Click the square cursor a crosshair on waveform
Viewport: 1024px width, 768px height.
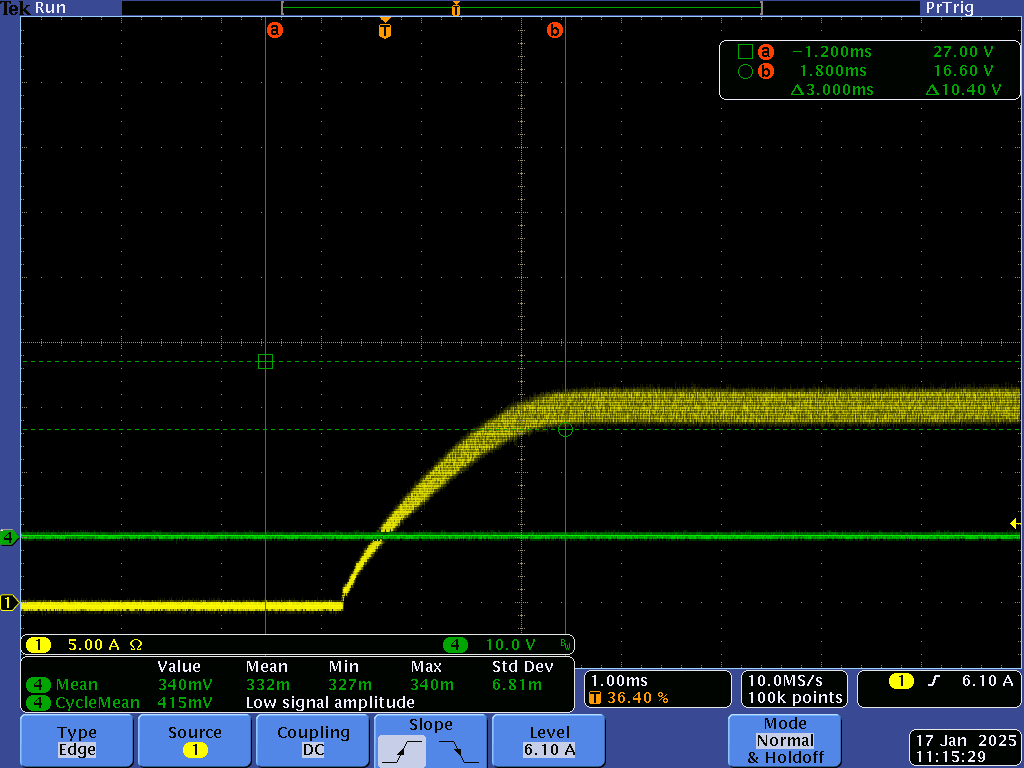point(265,361)
